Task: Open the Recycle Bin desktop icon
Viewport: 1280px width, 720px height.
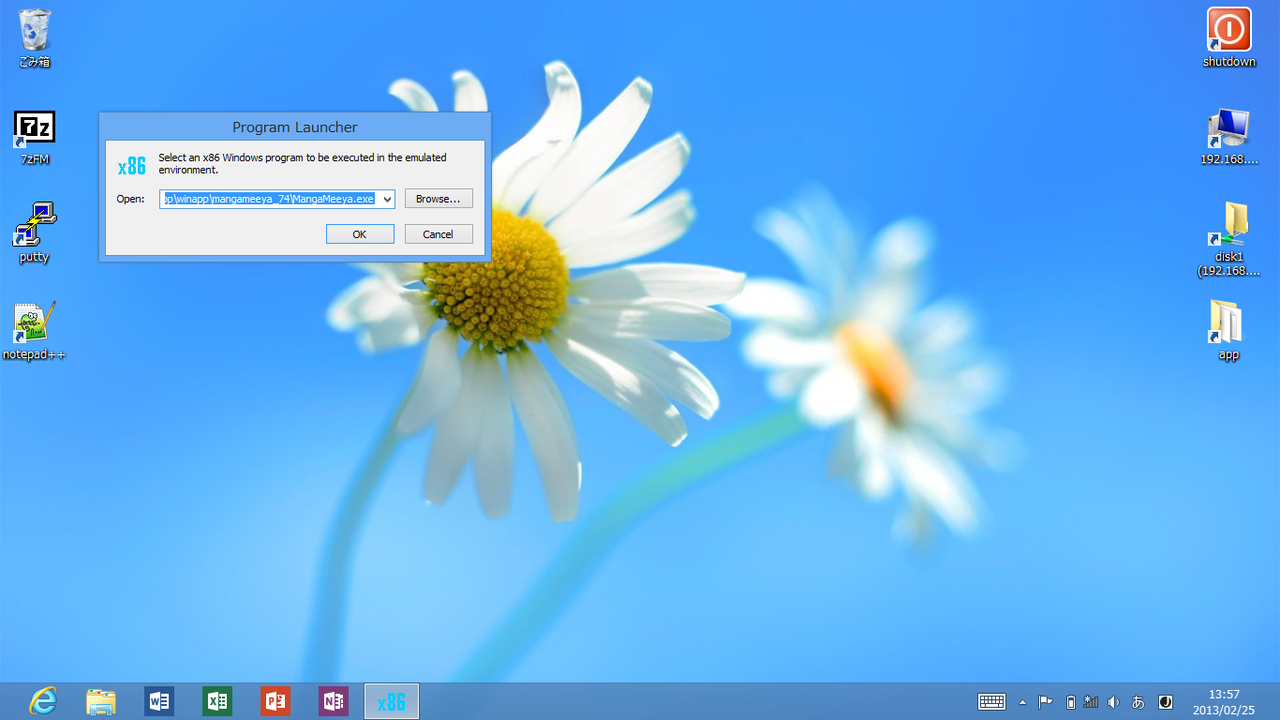Action: (x=34, y=38)
